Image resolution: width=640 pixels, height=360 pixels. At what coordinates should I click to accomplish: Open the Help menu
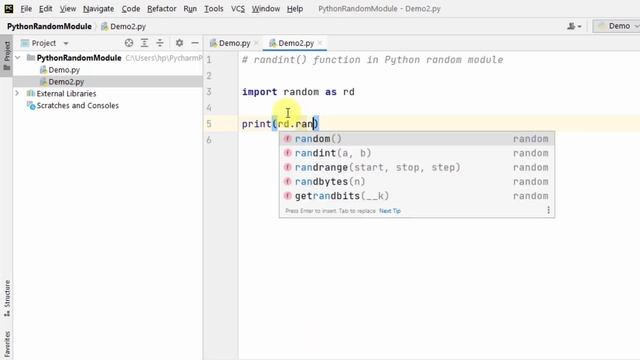pos(294,9)
